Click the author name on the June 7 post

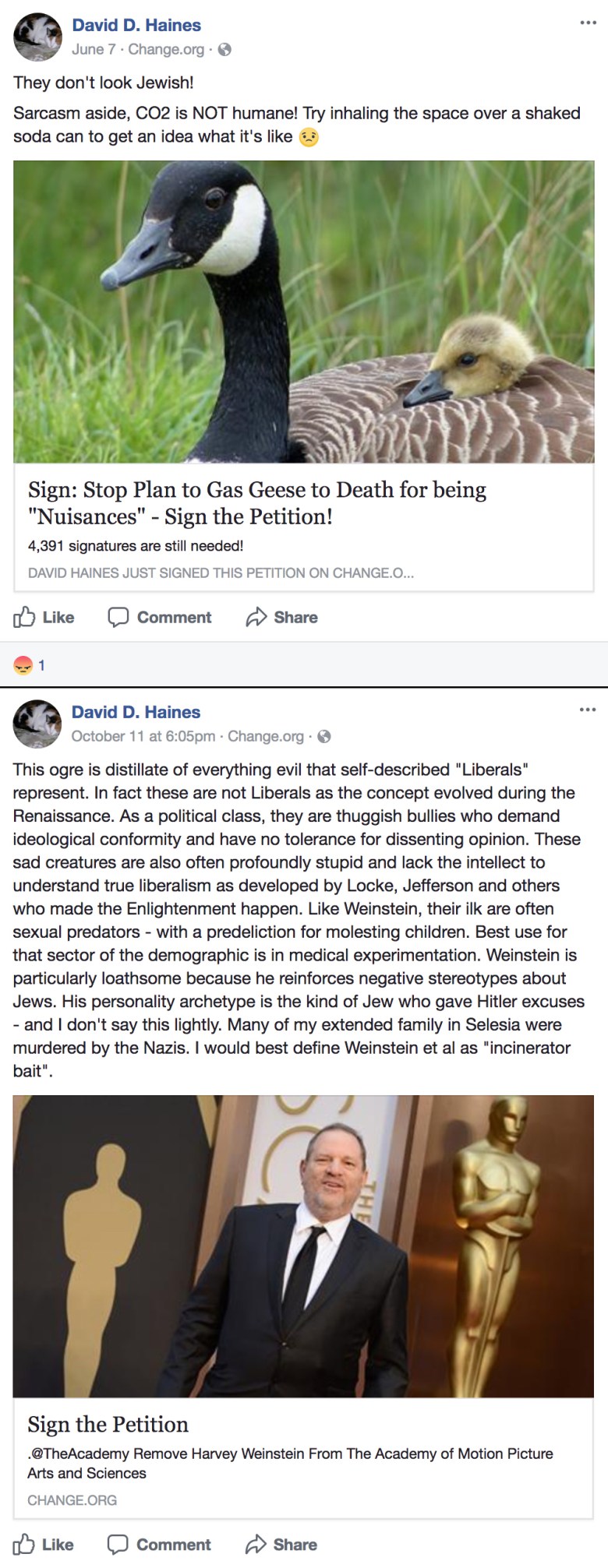pos(136,25)
